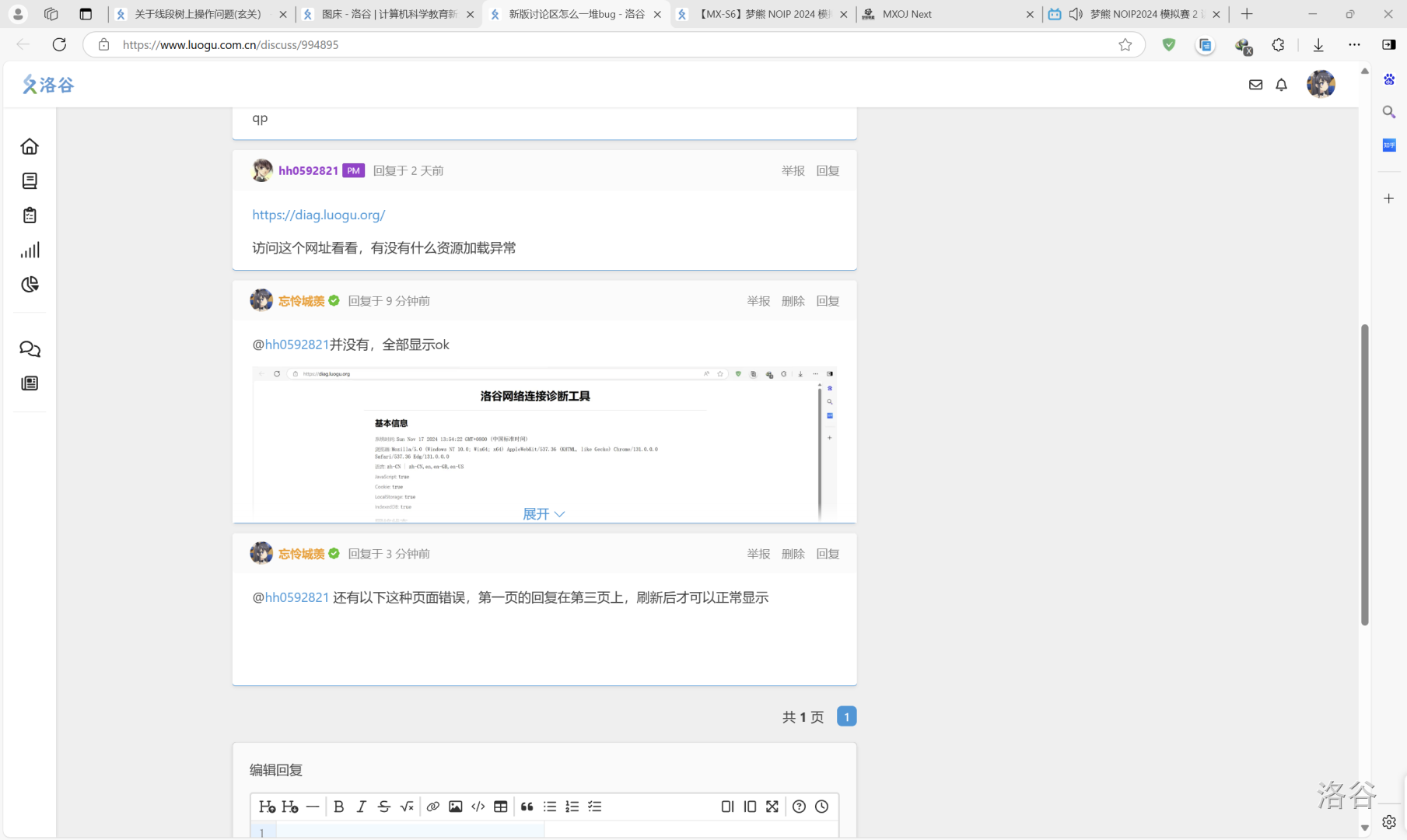Click 删除 on the 9-minutes-ago reply
Screen dimensions: 1407x840
(x=793, y=301)
